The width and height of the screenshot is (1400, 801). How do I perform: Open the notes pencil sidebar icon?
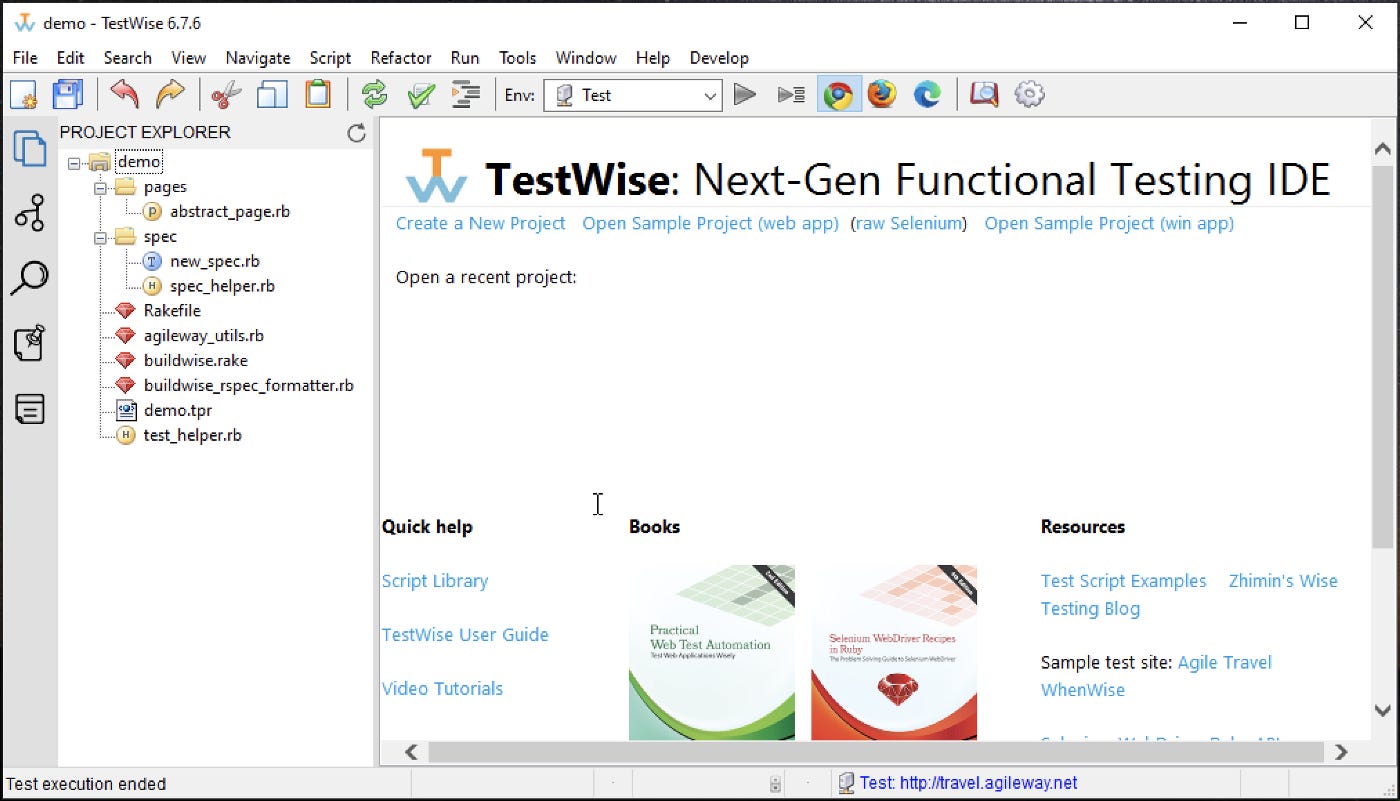[29, 343]
